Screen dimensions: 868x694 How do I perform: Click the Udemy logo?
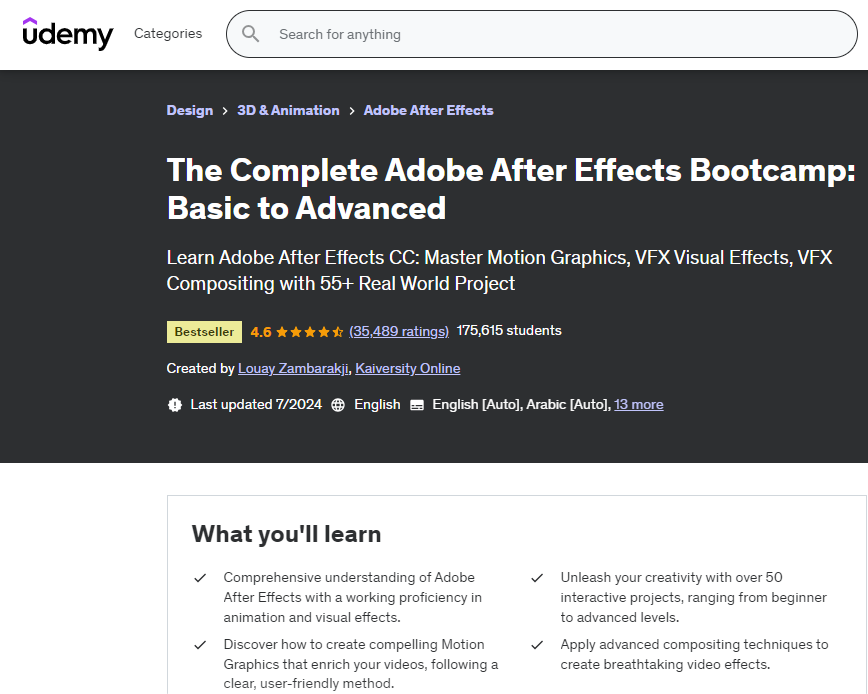[66, 33]
